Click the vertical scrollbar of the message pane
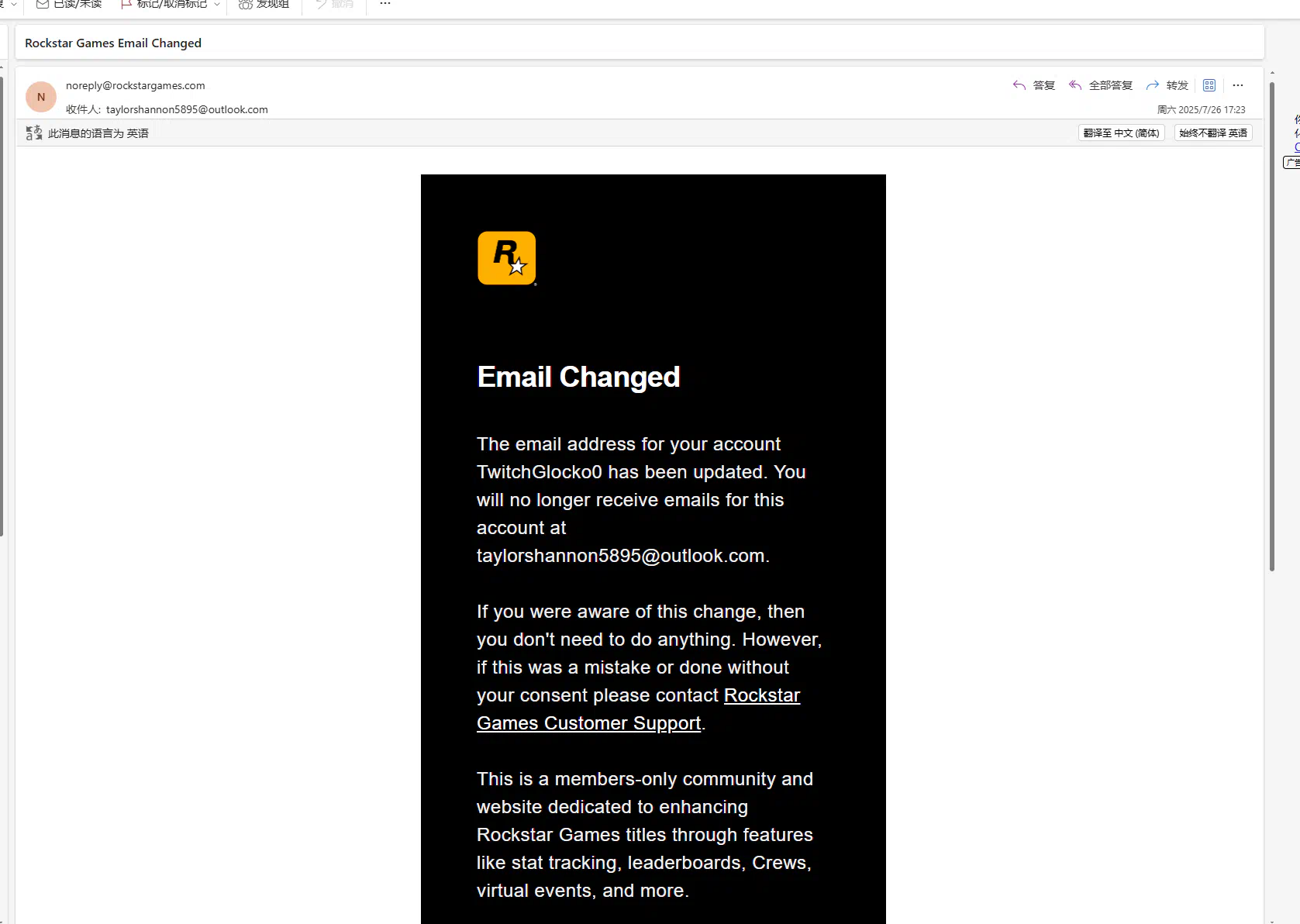The width and height of the screenshot is (1300, 924). click(x=1271, y=326)
